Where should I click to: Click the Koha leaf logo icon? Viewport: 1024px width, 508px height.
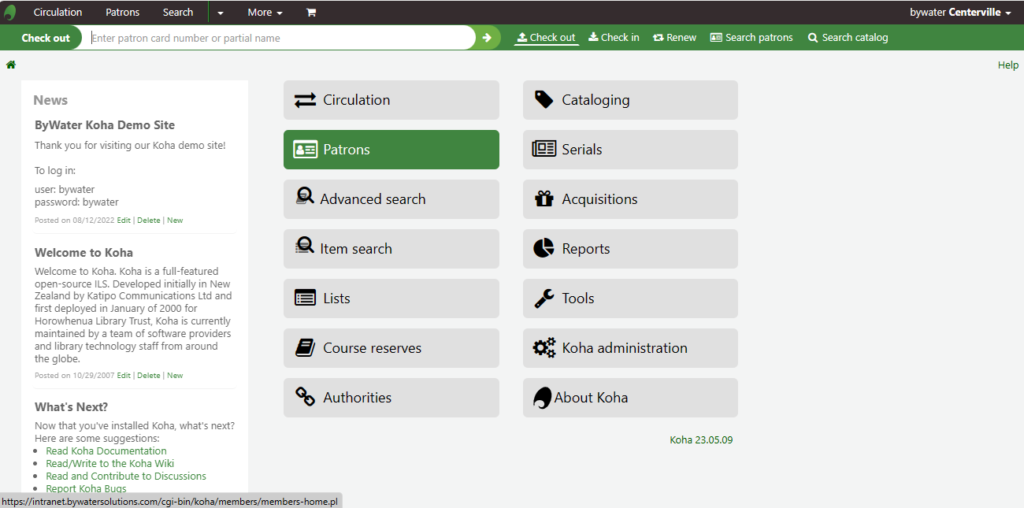[10, 12]
